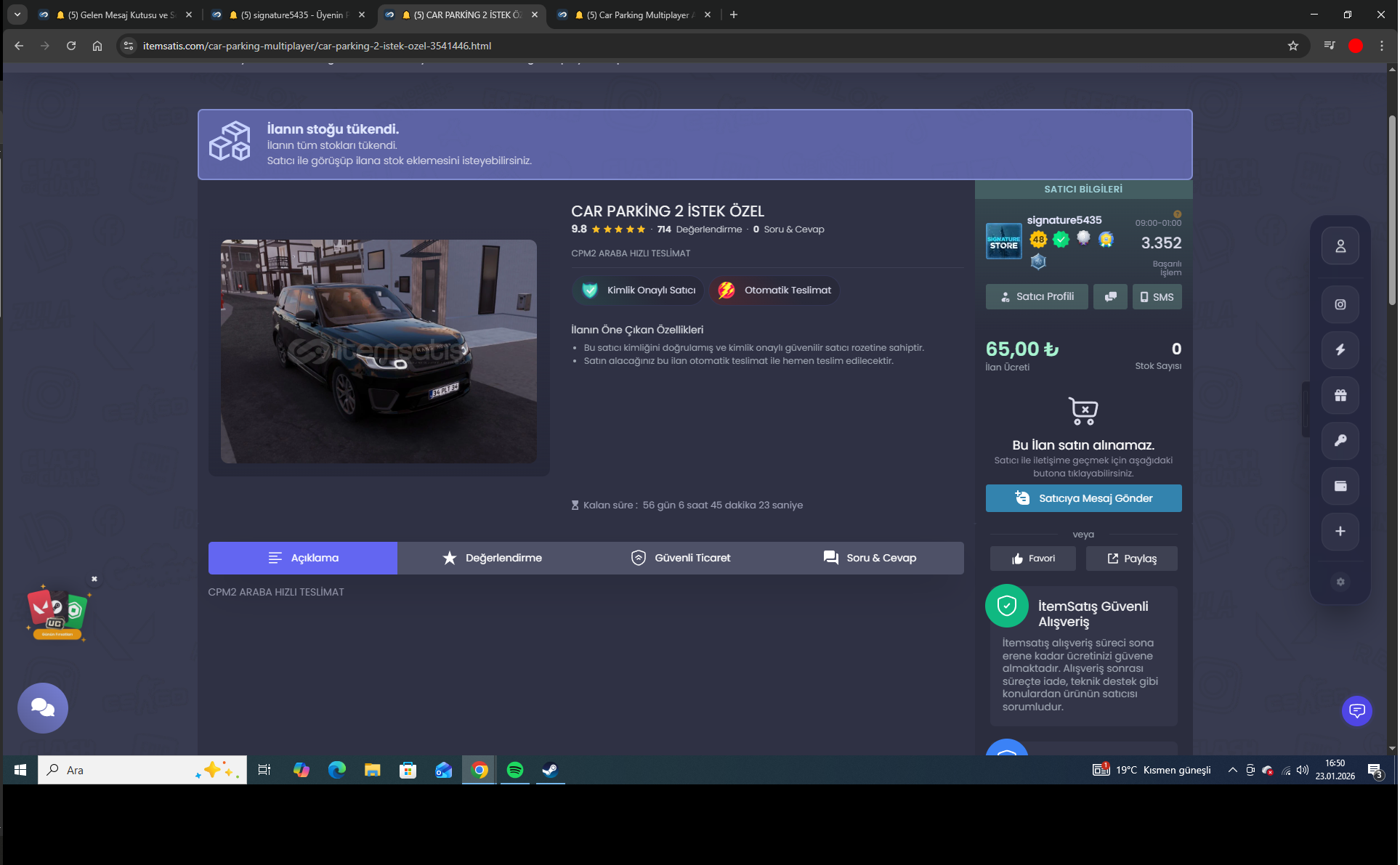This screenshot has height=865, width=1400.
Task: Open the Güvenli Ticaret tab
Action: [x=681, y=559]
